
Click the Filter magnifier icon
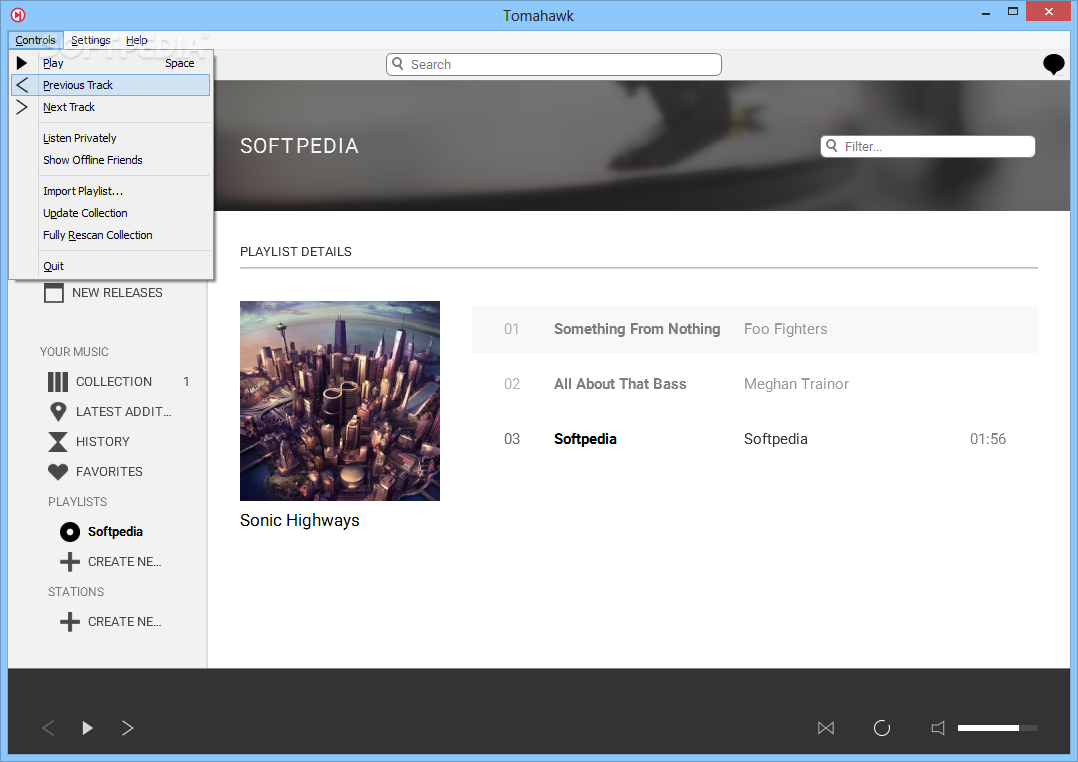click(x=832, y=146)
